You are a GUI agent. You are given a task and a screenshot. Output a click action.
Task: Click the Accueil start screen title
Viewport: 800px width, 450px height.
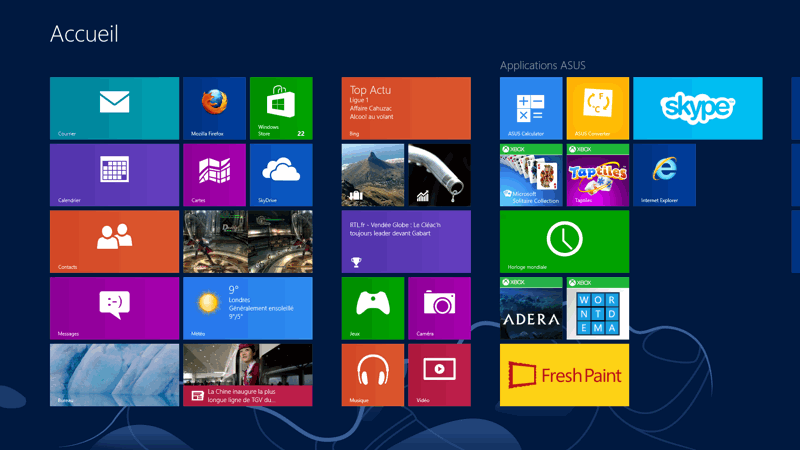coord(84,34)
